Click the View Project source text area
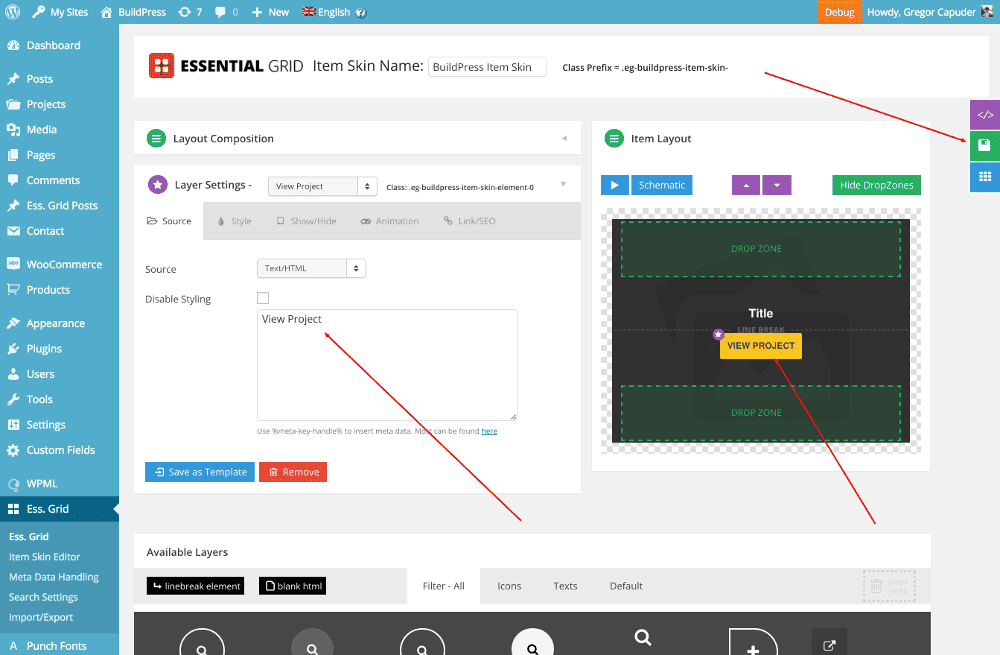Image resolution: width=1000 pixels, height=655 pixels. click(387, 365)
